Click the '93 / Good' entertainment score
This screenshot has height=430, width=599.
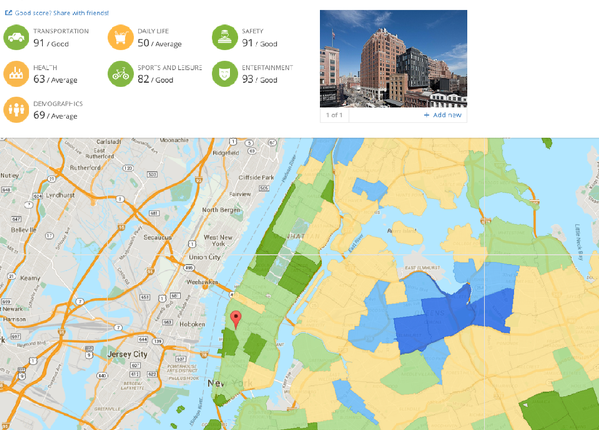260,79
